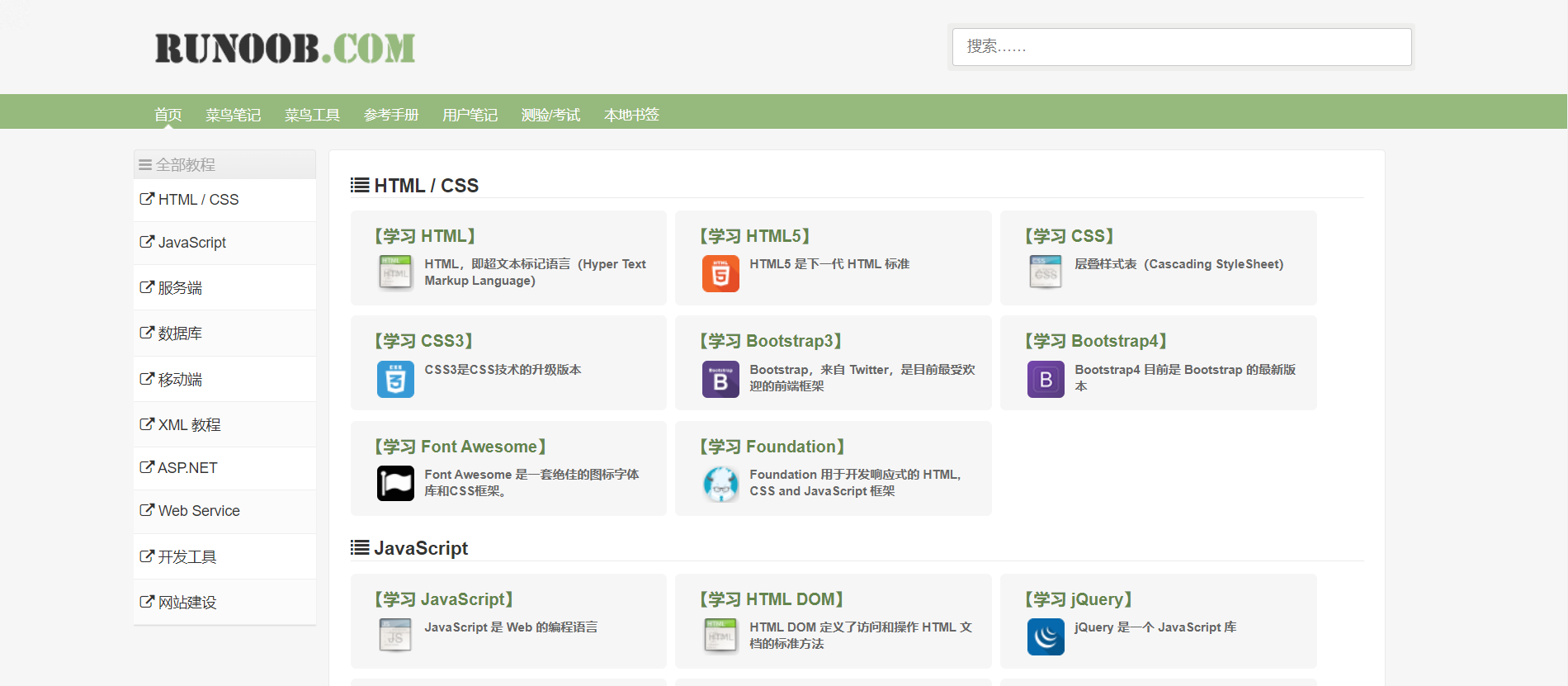Click description 'JavaScript 是 Web 的编程语言'
Viewport: 1568px width, 686px height.
tap(511, 627)
